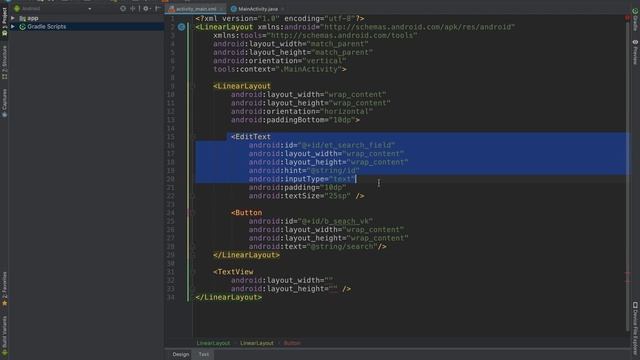Fold the Button block on line 24
The width and height of the screenshot is (640, 360).
point(193,213)
